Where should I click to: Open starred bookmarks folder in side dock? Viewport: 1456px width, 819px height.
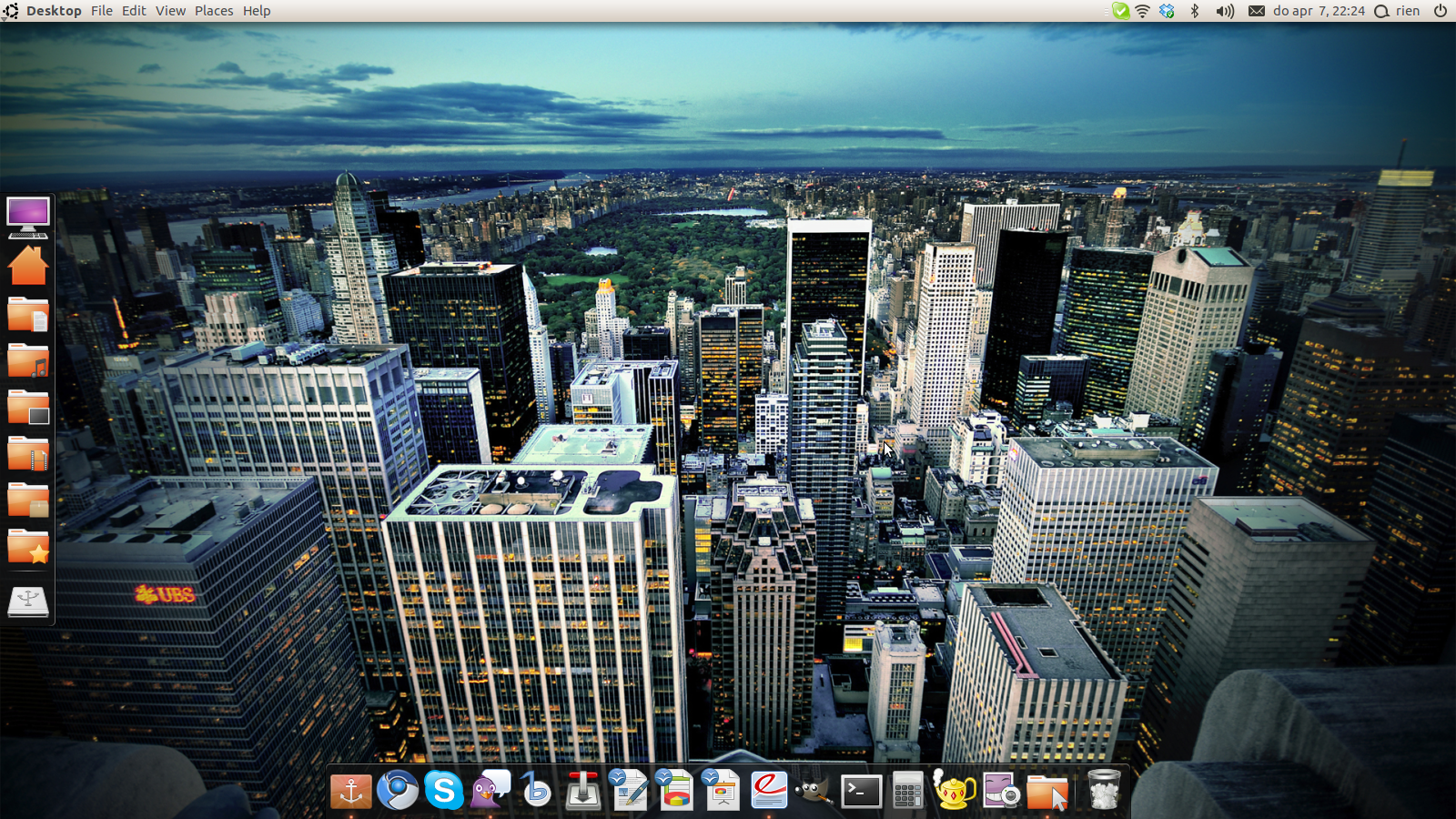tap(28, 546)
